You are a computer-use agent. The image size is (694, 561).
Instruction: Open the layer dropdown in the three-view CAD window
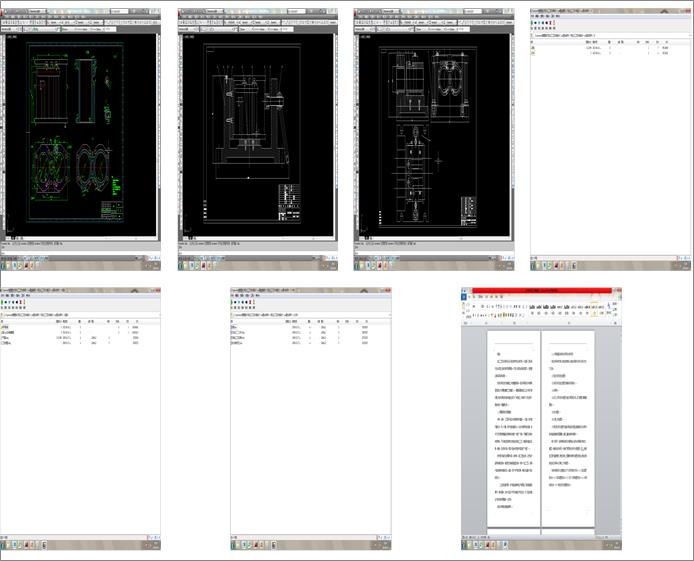(395, 29)
